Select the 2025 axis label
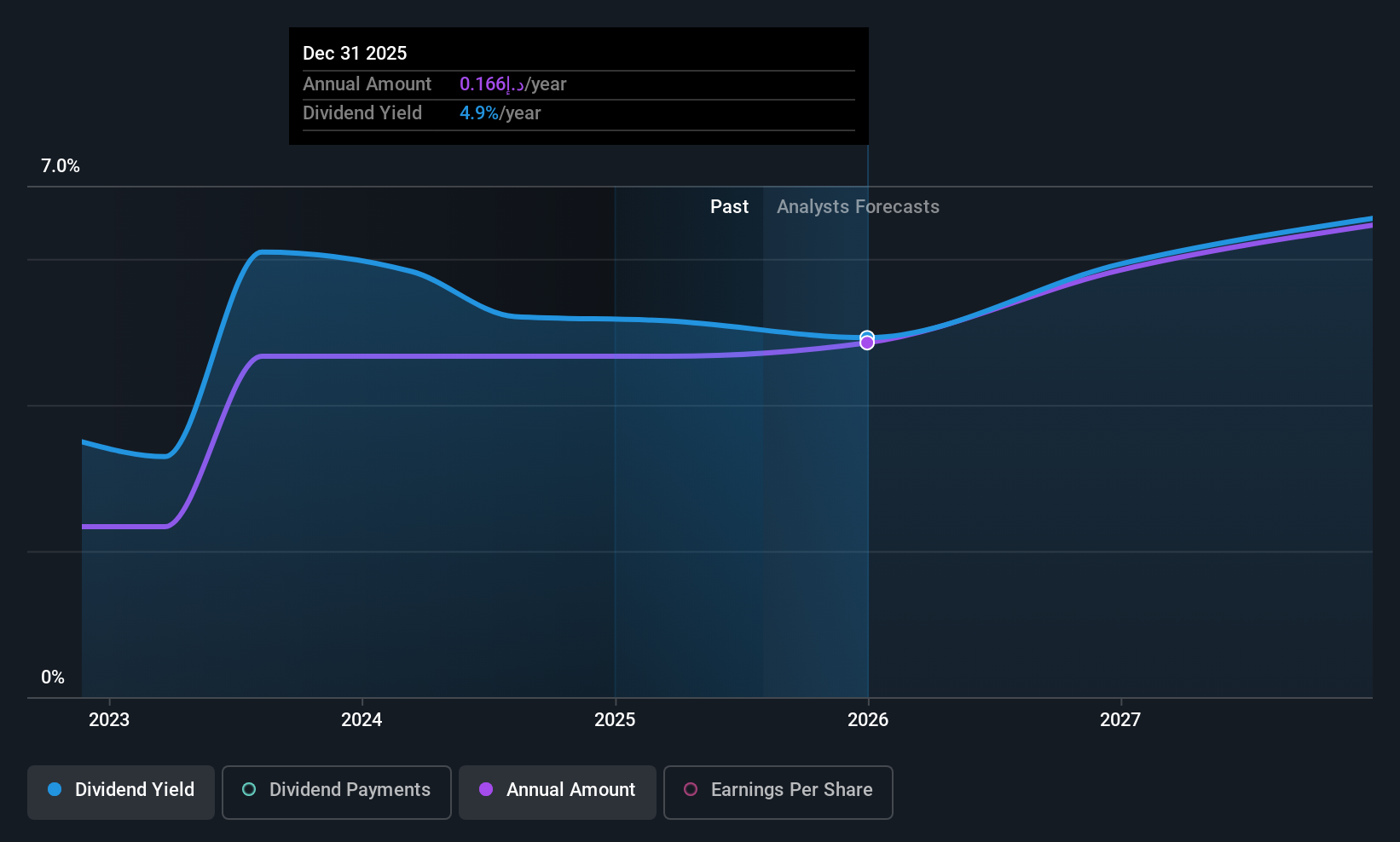This screenshot has height=842, width=1400. [x=615, y=720]
